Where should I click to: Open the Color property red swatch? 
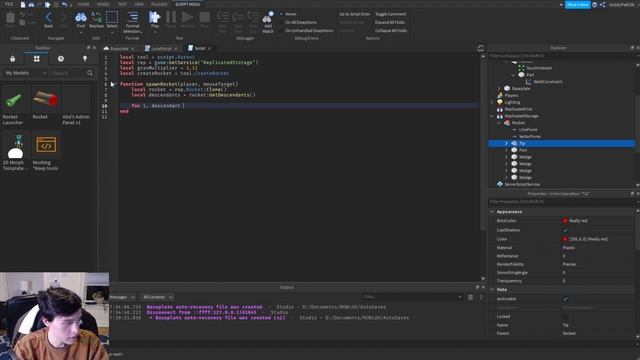pos(565,239)
